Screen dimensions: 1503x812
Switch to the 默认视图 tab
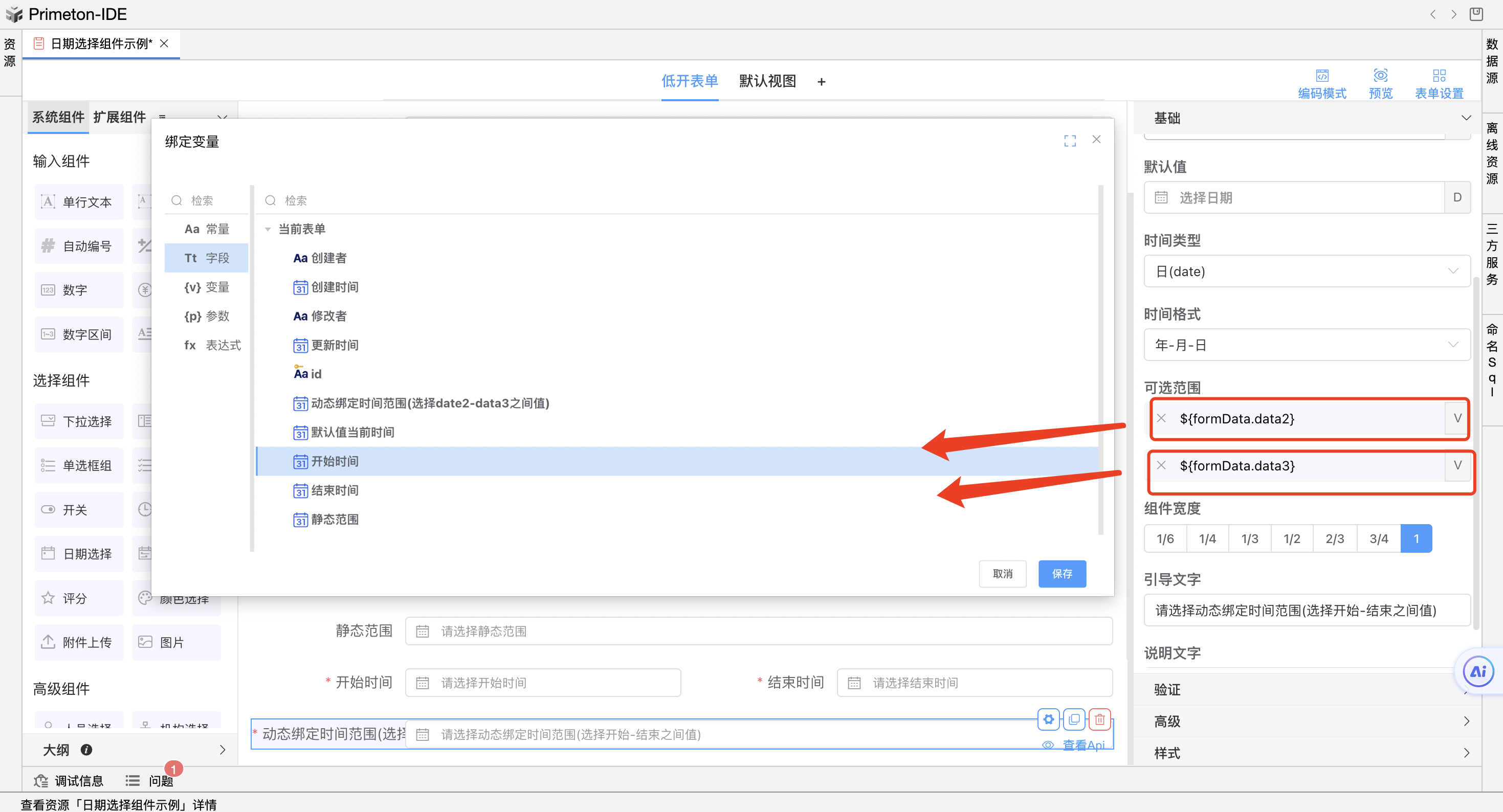[767, 81]
